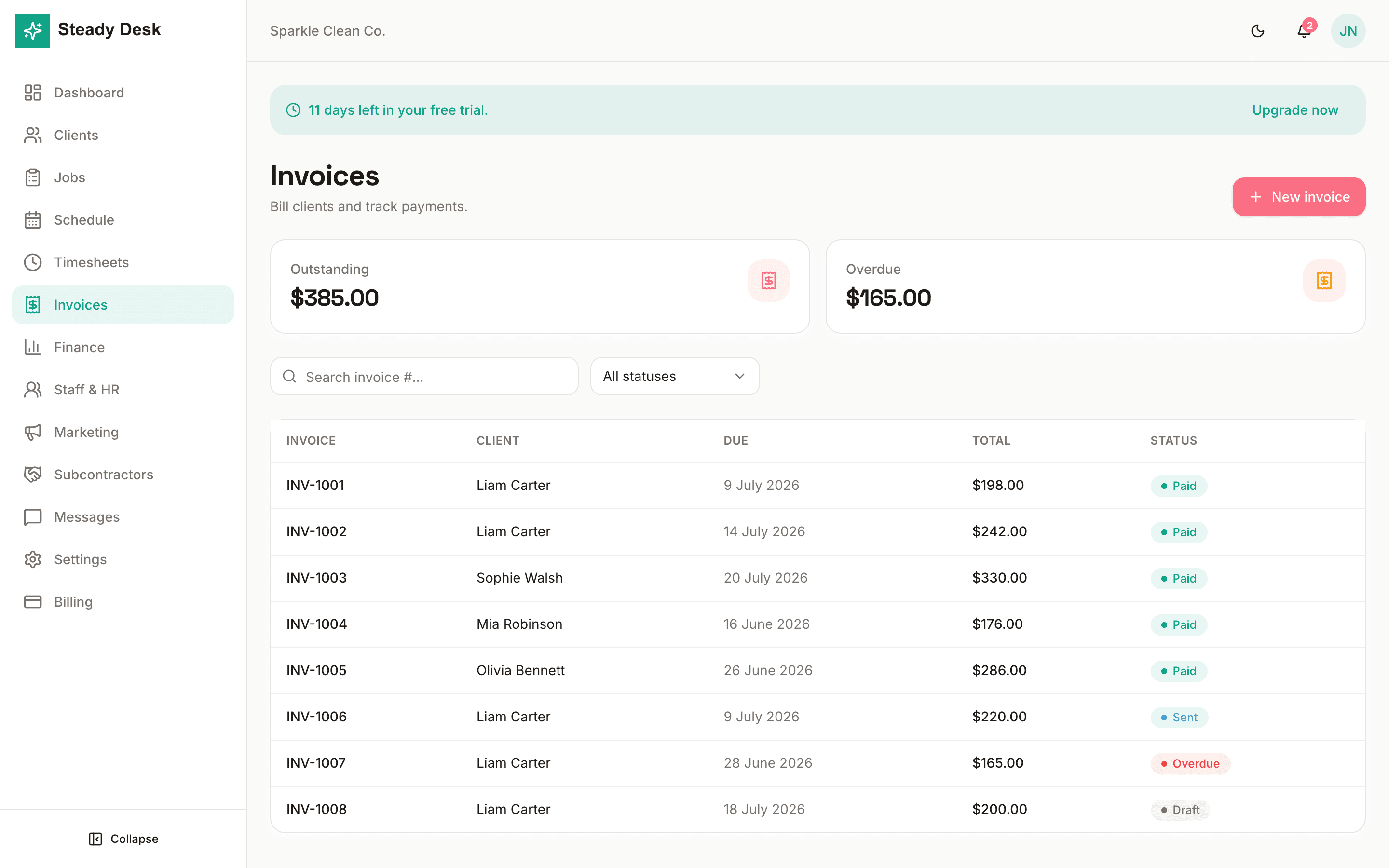Open Dashboard via its grid icon

[x=33, y=93]
